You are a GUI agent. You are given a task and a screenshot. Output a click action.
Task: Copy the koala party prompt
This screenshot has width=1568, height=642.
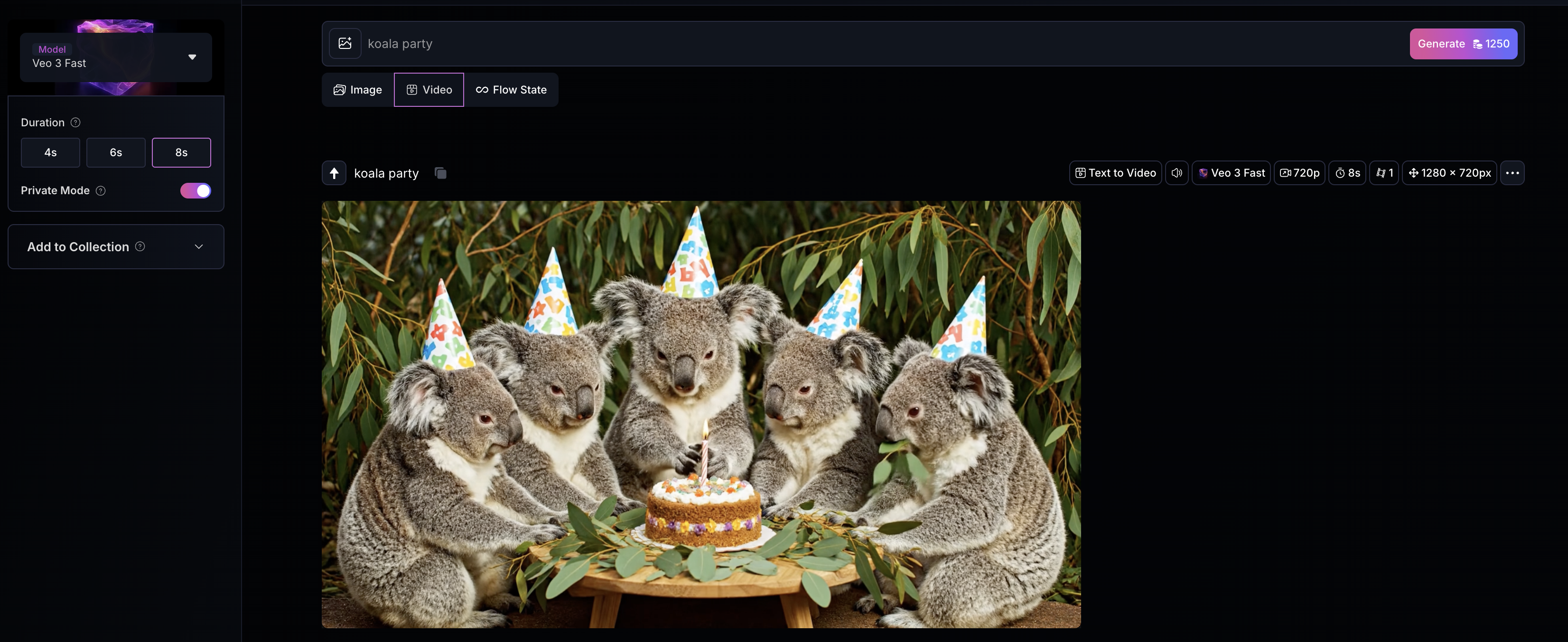pos(441,173)
